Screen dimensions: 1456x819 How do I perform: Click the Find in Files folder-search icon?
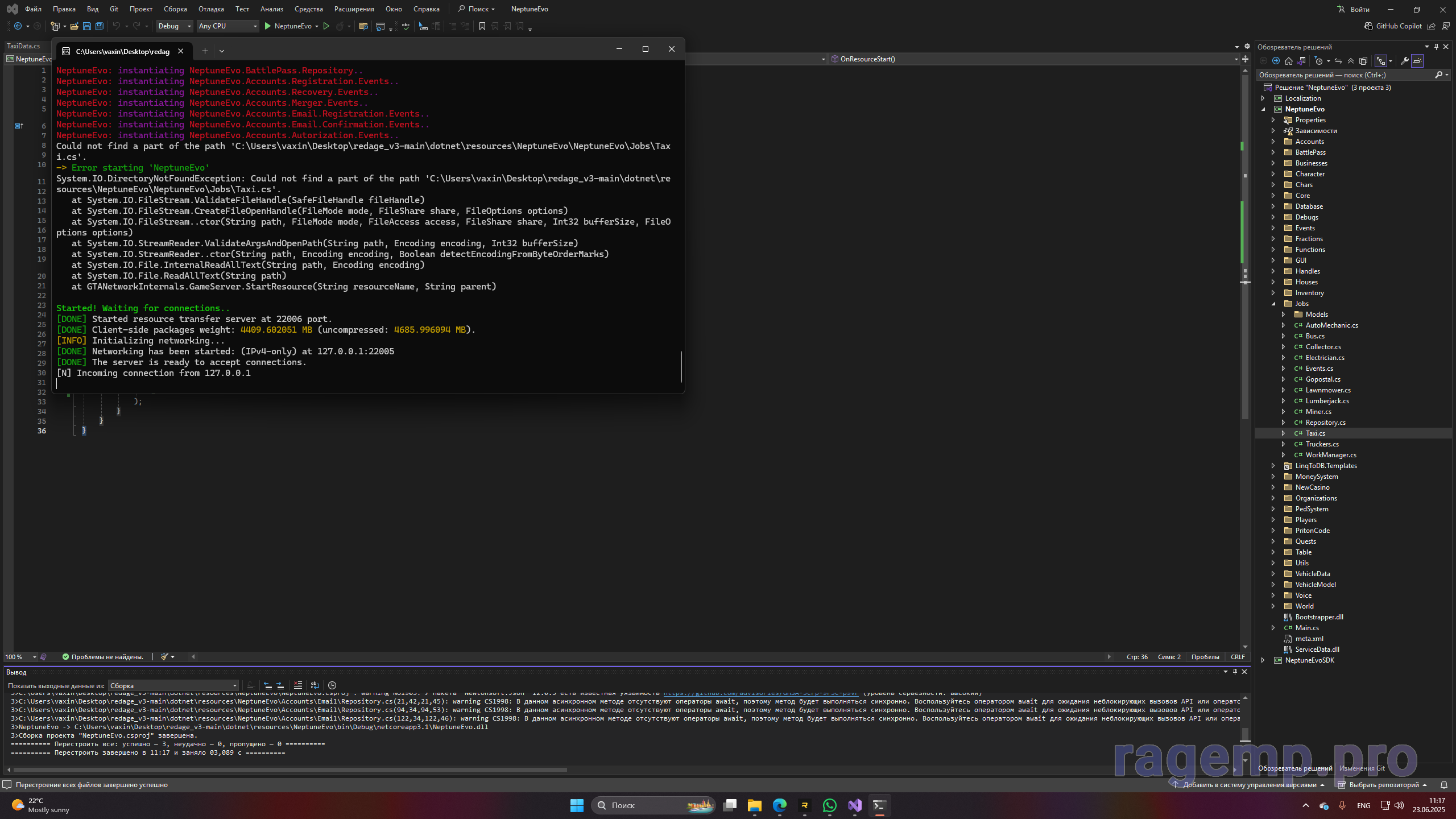click(x=363, y=26)
